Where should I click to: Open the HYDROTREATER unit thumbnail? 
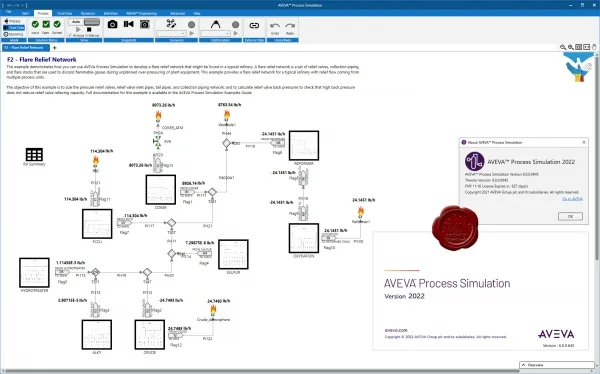pyautogui.click(x=34, y=273)
